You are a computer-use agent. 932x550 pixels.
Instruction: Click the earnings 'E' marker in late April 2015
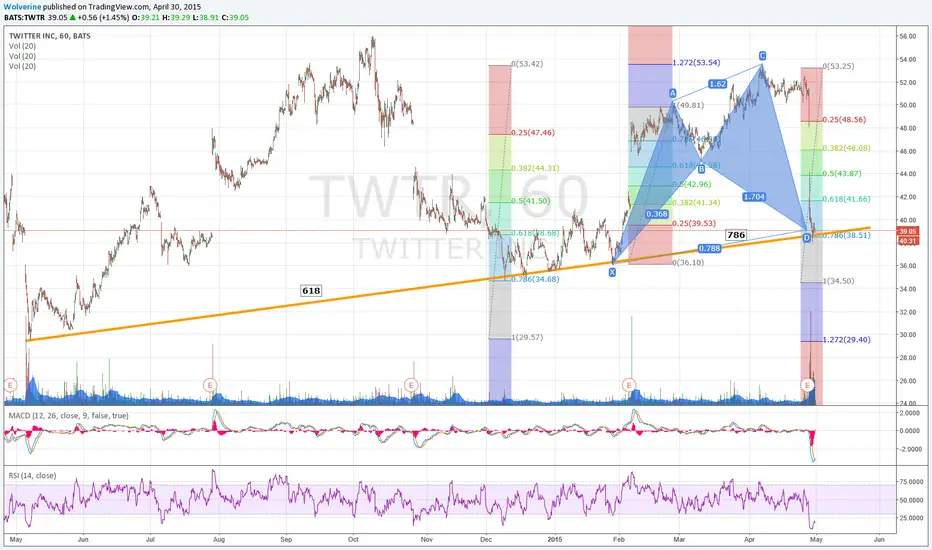807,385
